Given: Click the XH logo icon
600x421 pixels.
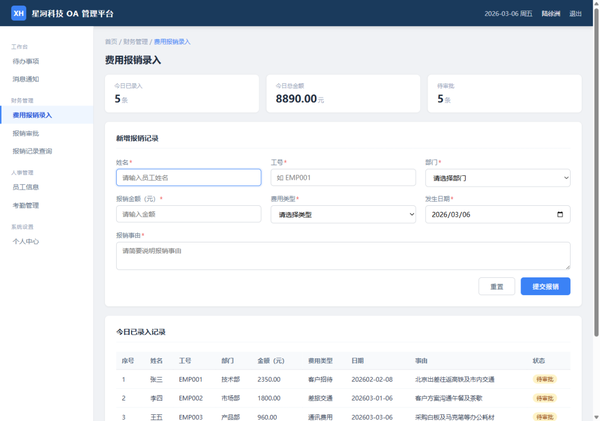Looking at the screenshot, I should click(x=18, y=13).
